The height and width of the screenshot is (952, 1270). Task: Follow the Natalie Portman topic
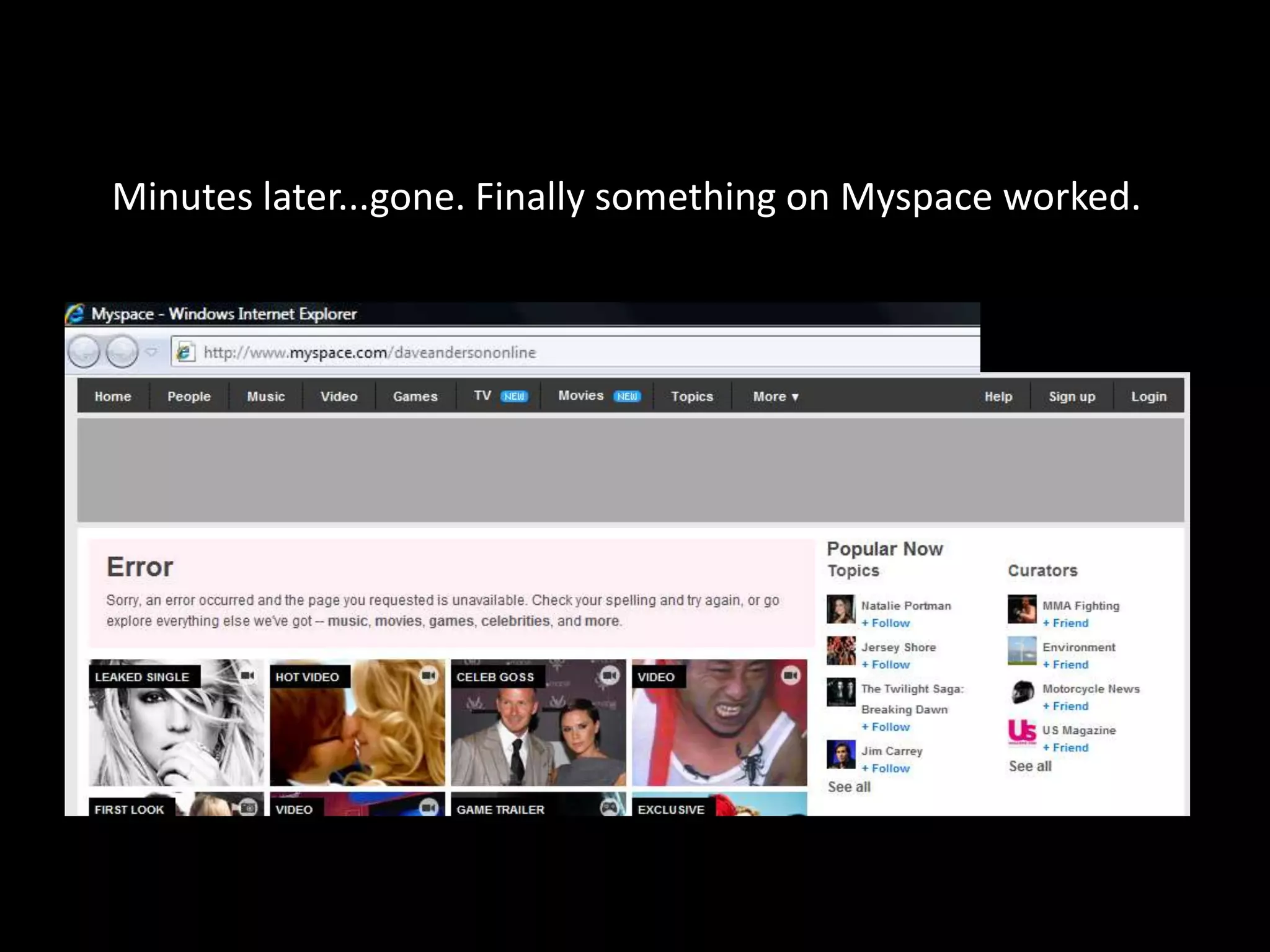click(x=886, y=623)
